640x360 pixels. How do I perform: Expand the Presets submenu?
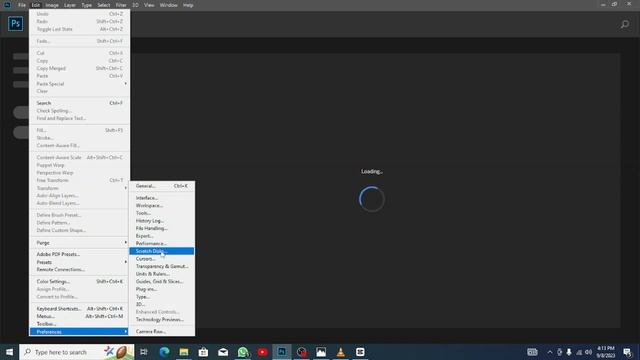click(x=79, y=262)
